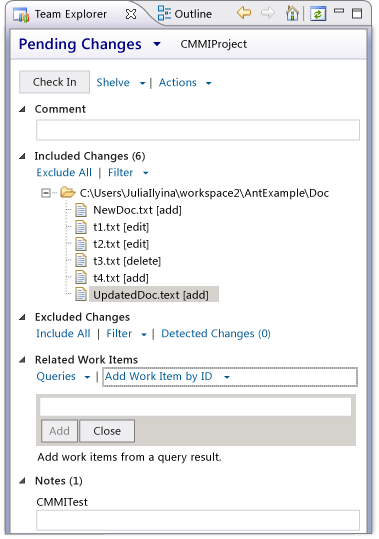Image resolution: width=379 pixels, height=539 pixels.
Task: Click the Exclude All link
Action: click(x=64, y=172)
